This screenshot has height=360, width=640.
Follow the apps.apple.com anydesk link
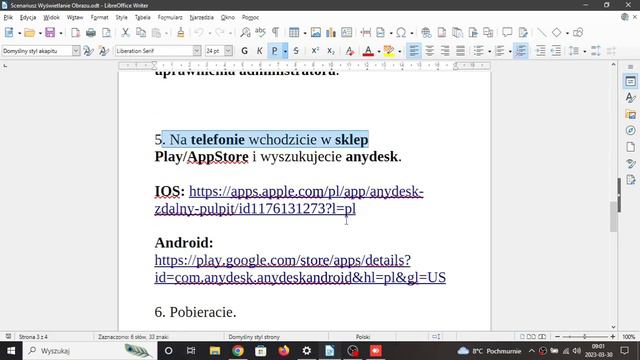pyautogui.click(x=289, y=200)
